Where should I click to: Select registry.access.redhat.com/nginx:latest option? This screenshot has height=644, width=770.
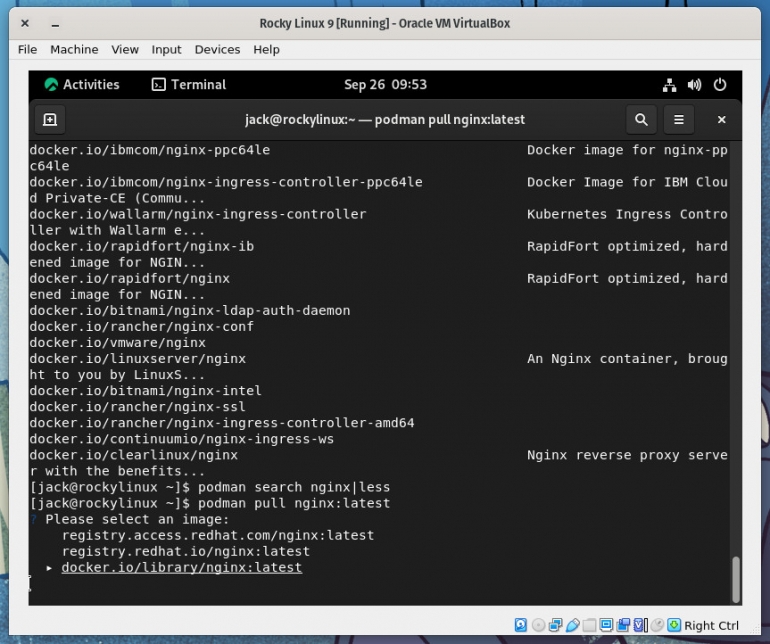pos(218,535)
